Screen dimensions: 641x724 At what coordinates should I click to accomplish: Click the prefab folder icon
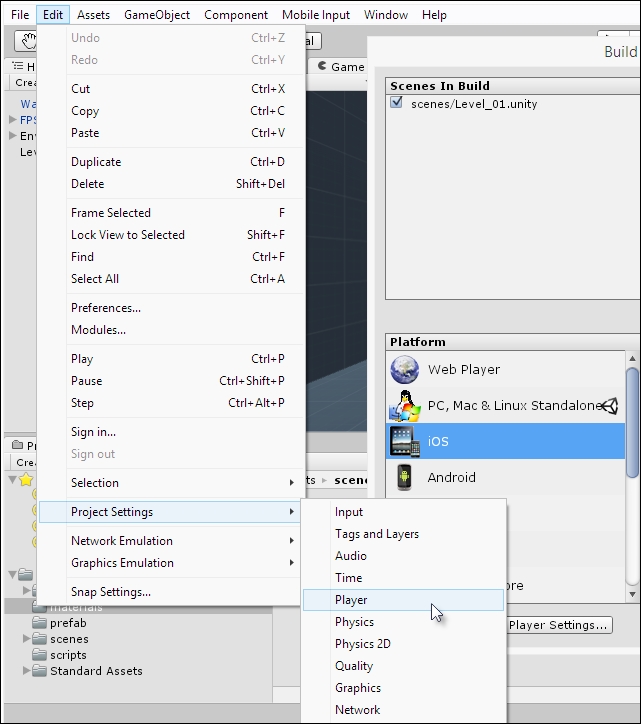pyautogui.click(x=40, y=623)
